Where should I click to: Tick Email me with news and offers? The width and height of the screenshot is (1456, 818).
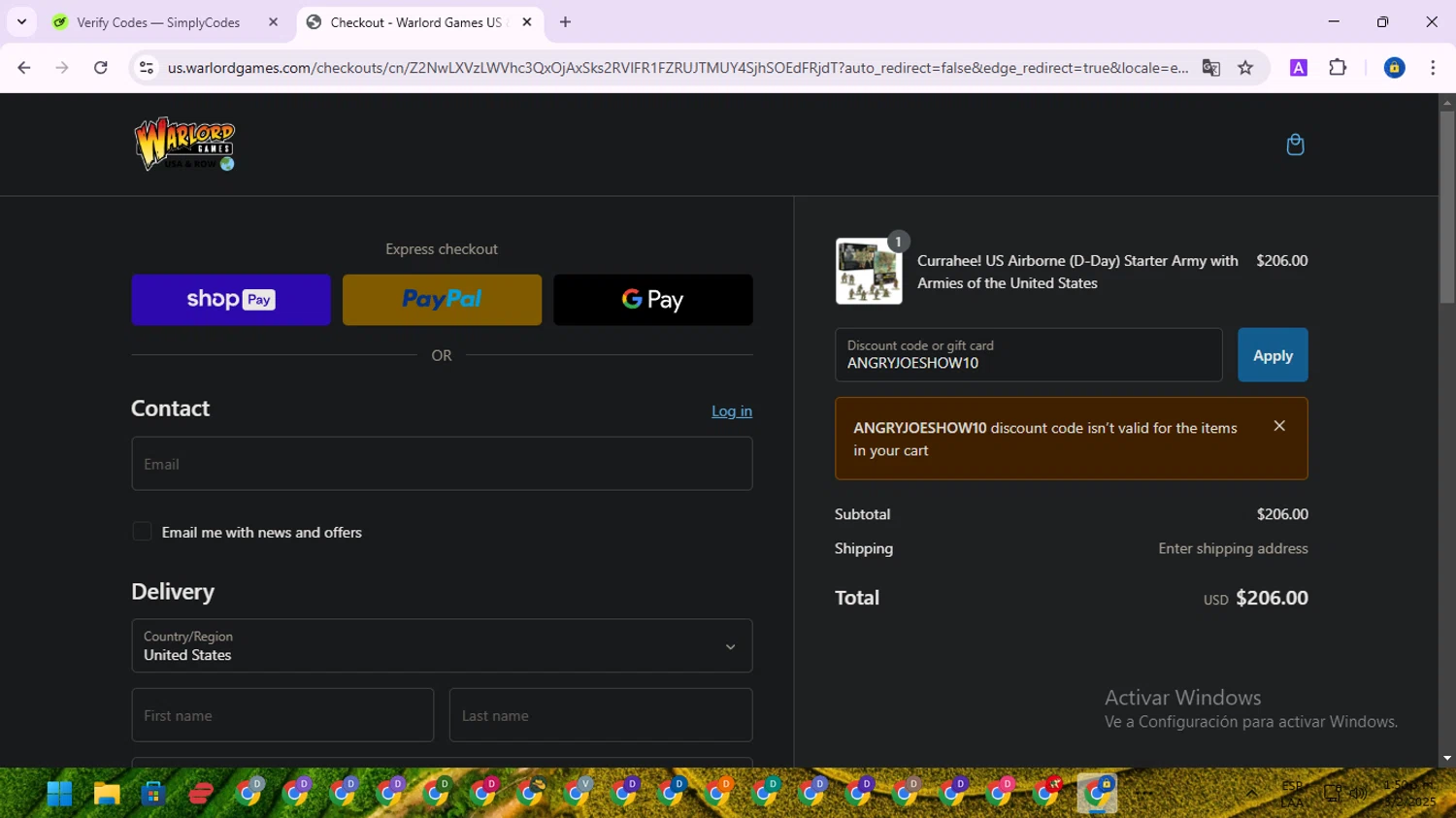click(143, 532)
